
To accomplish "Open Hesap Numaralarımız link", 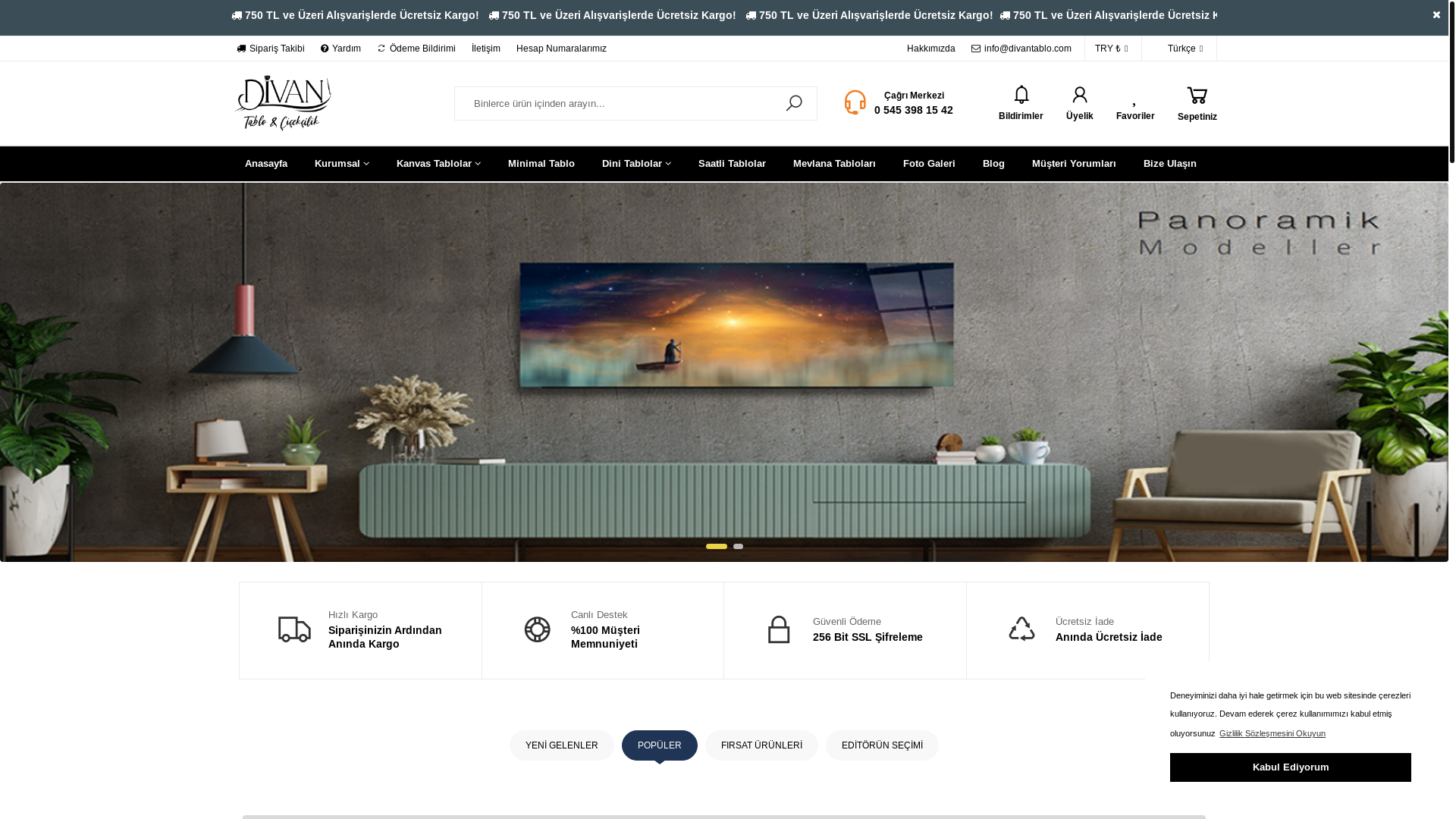I will (x=561, y=49).
